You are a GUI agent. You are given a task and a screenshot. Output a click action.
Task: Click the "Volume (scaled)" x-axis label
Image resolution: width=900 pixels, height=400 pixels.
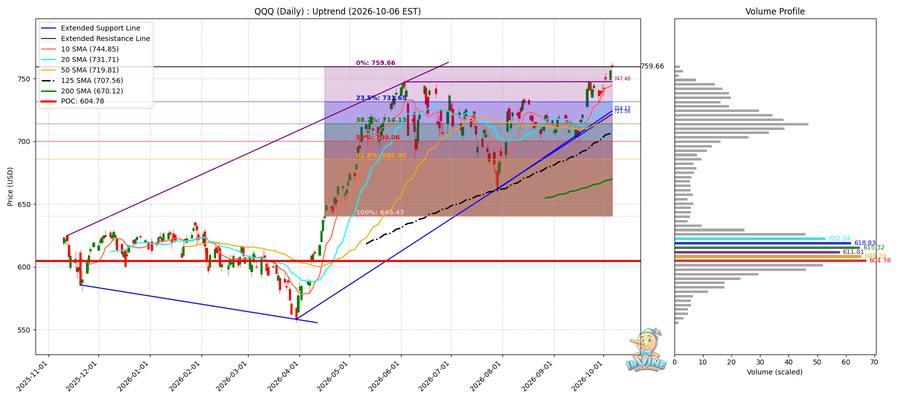[775, 372]
